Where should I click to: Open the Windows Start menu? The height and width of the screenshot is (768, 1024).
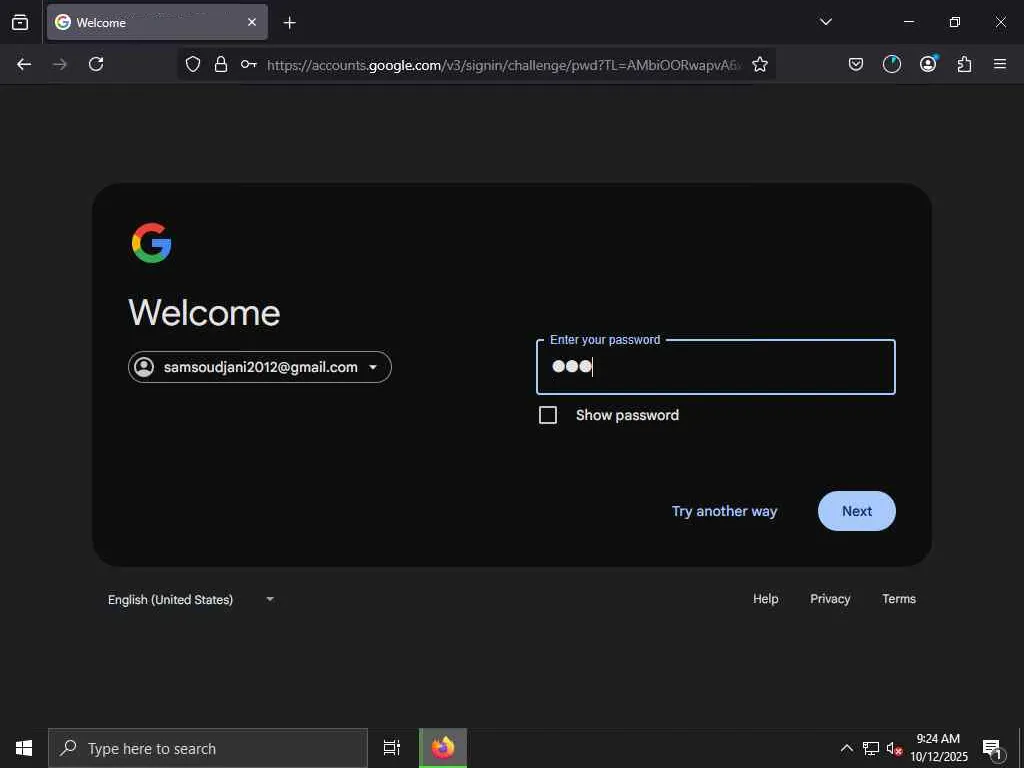pos(24,748)
